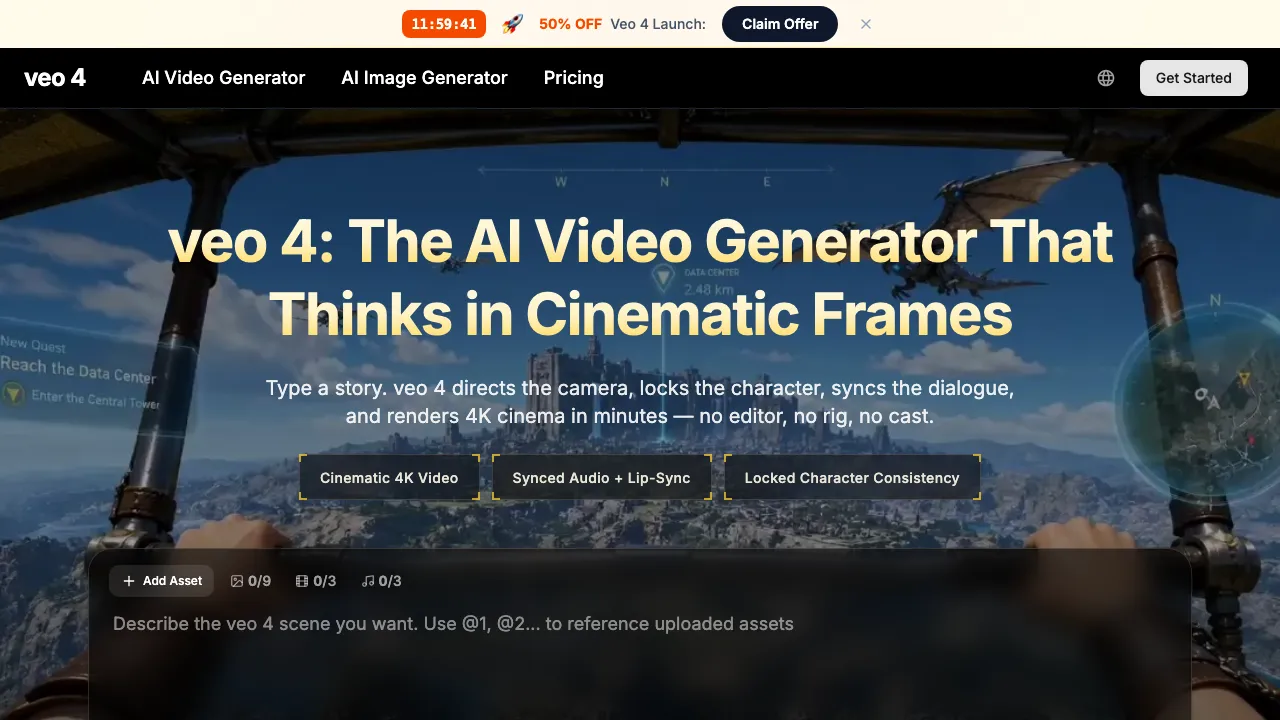Click the Add Asset button
Screen dimensions: 1280x720
coord(162,581)
